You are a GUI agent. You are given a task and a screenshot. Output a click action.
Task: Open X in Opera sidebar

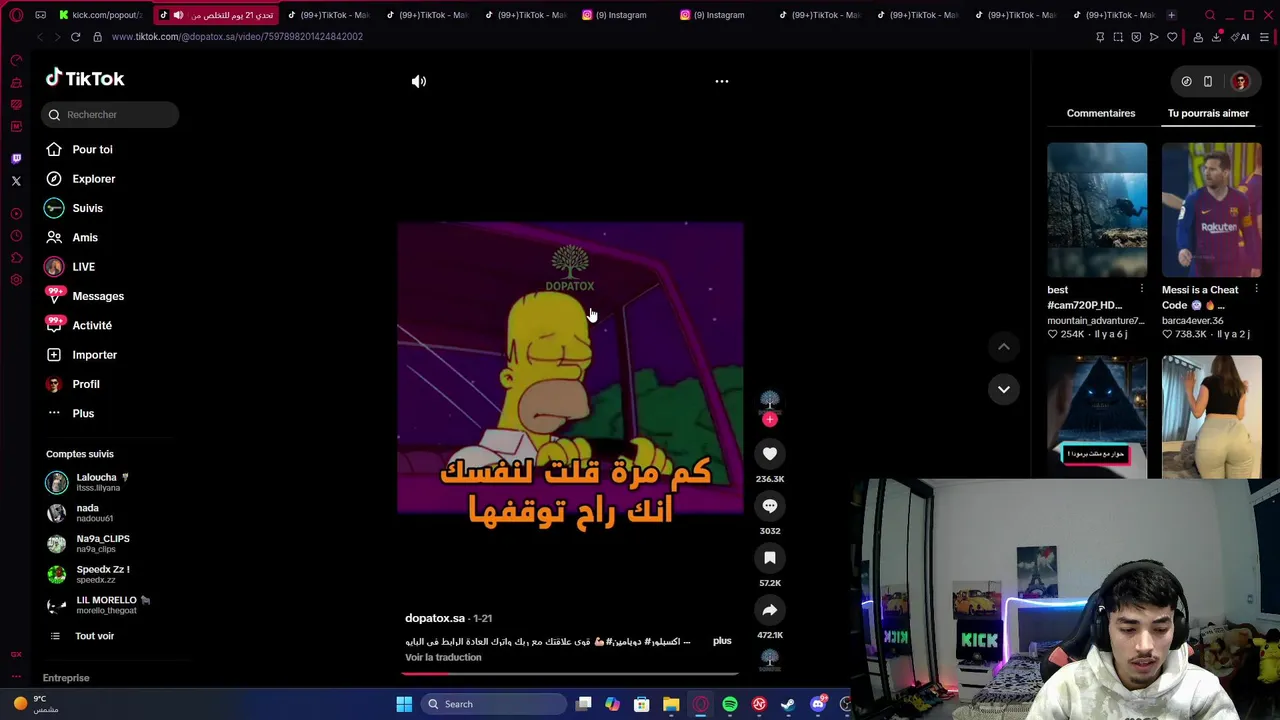(x=16, y=181)
